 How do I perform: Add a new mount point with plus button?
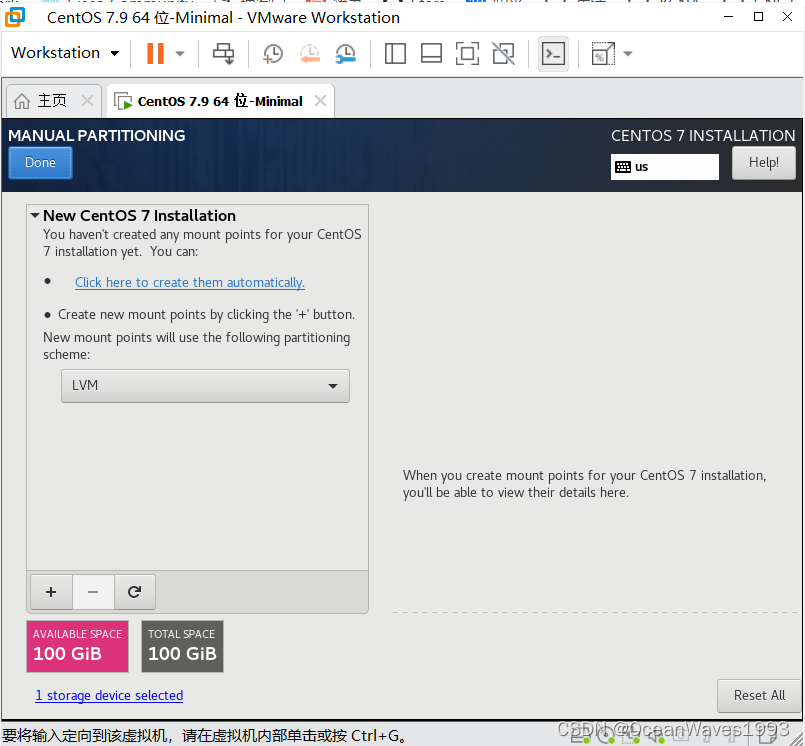(51, 592)
